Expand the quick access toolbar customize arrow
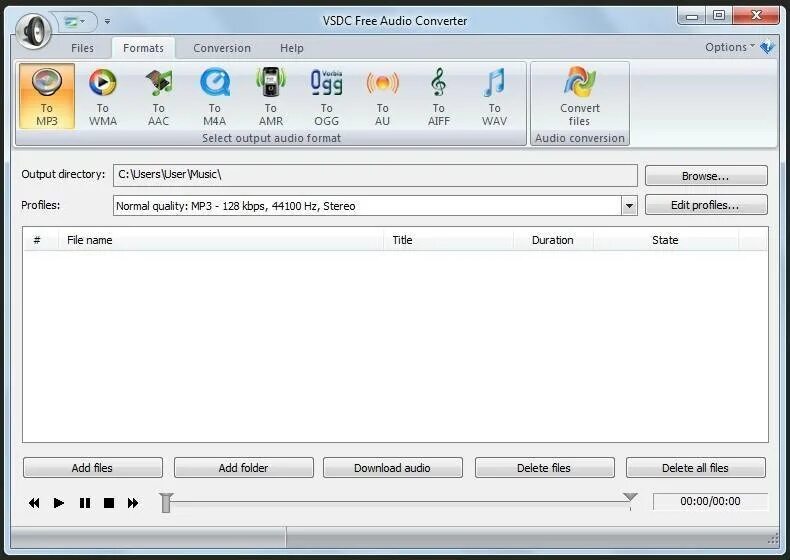 [107, 21]
